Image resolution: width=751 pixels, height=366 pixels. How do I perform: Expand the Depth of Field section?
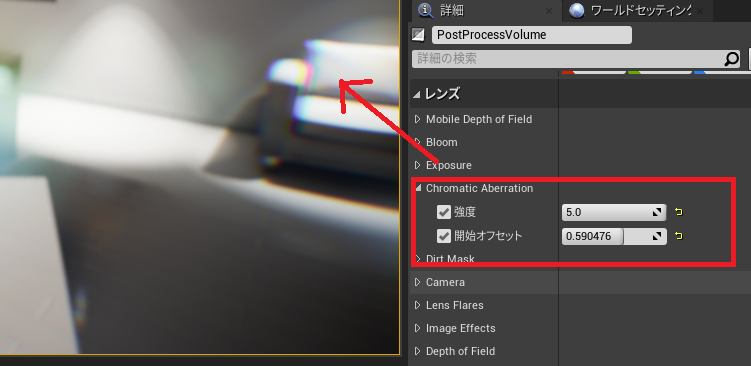pyautogui.click(x=417, y=351)
